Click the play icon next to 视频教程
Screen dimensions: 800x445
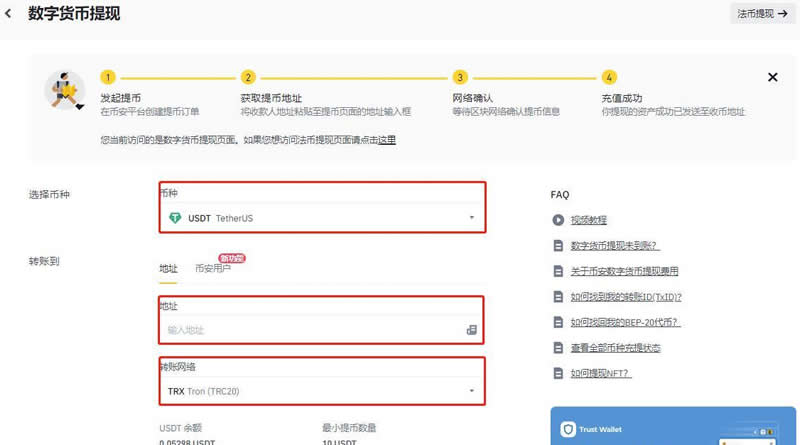pos(558,220)
